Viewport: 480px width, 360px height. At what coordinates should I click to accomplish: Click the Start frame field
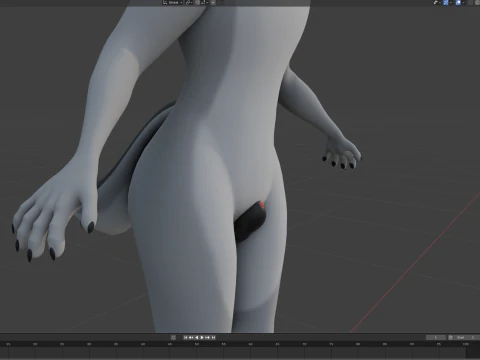pyautogui.click(x=467, y=337)
